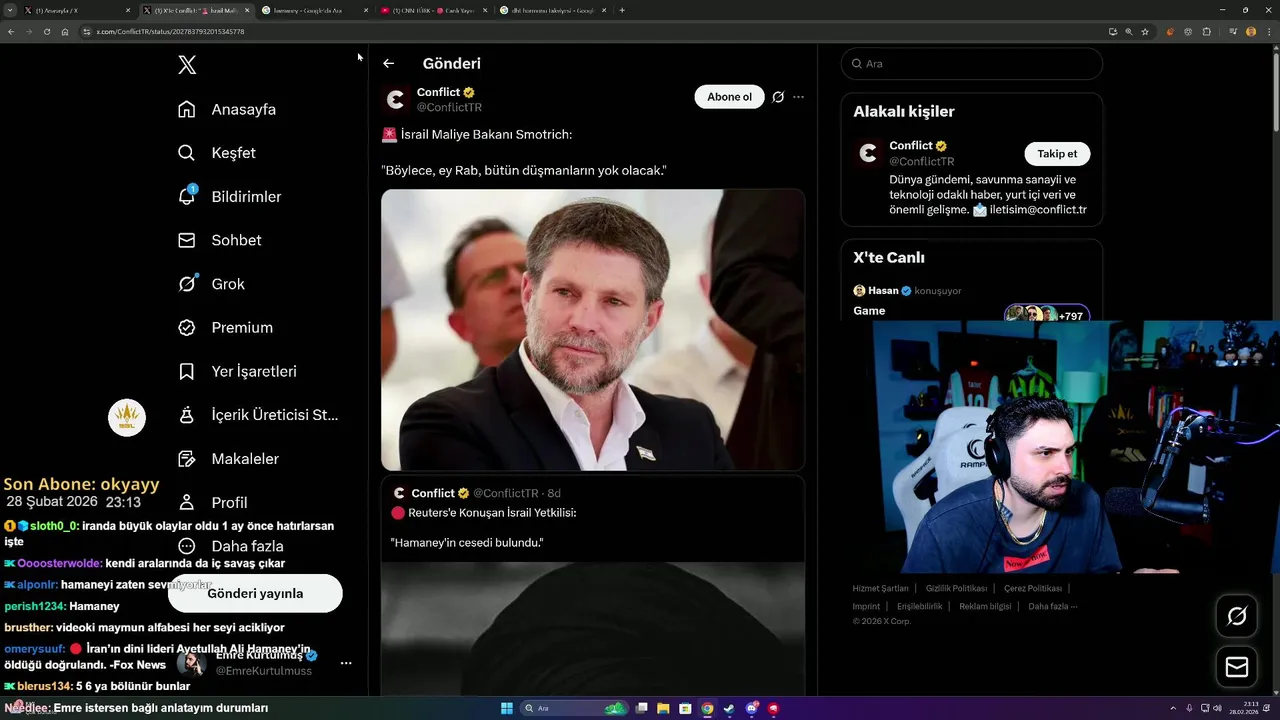The width and height of the screenshot is (1280, 720).
Task: Open Hasan live space Game card
Action: point(971,301)
